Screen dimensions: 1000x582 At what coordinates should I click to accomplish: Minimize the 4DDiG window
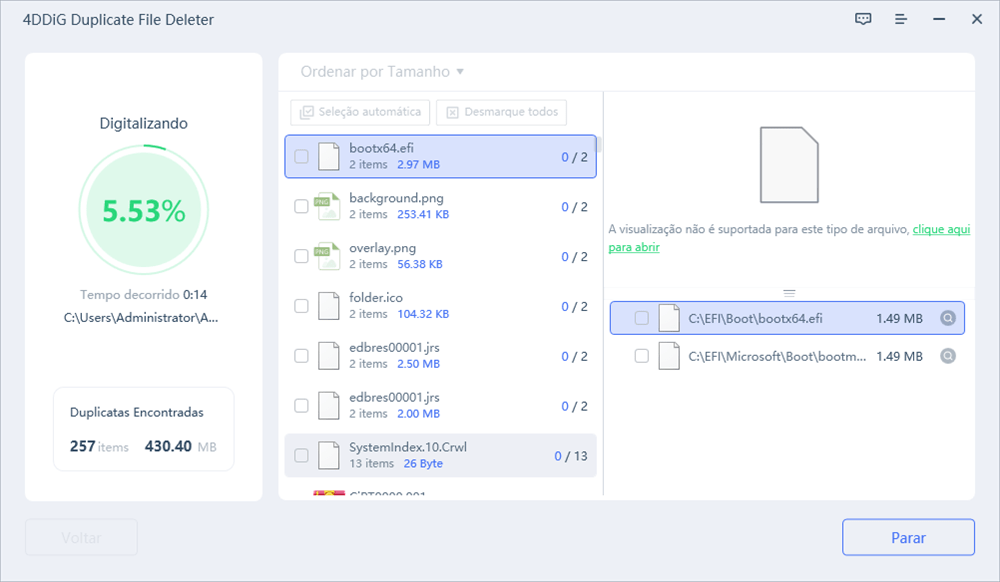tap(939, 19)
